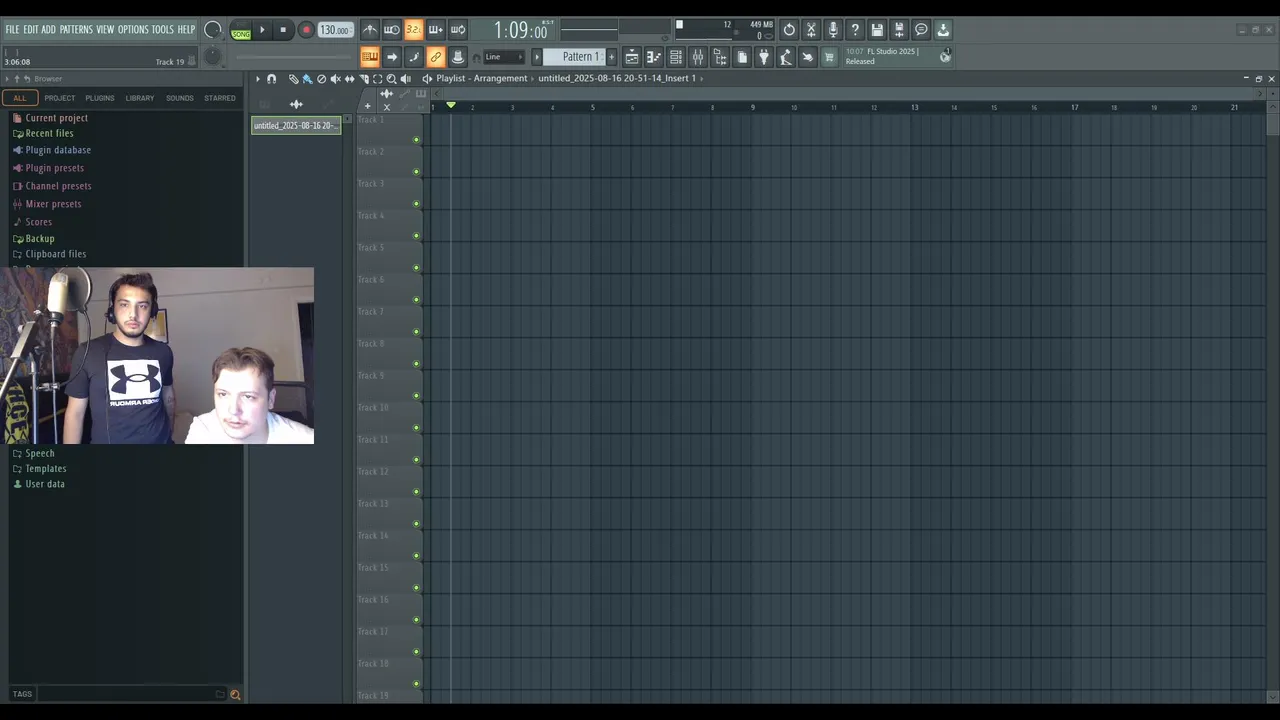Select the Slice tool in playlist toolbar
This screenshot has width=1280, height=720.
click(364, 78)
